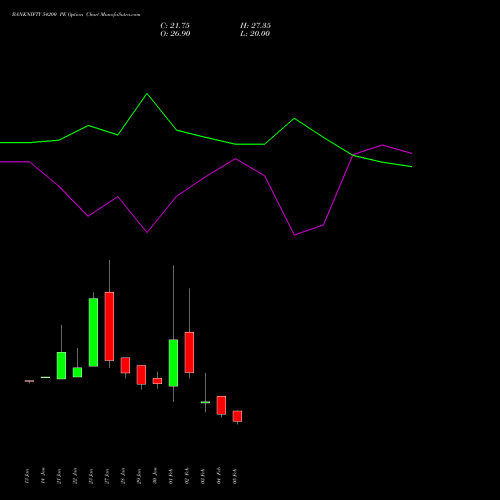Select the red candle for 29 Jan
The image size is (500, 500).
point(141,375)
